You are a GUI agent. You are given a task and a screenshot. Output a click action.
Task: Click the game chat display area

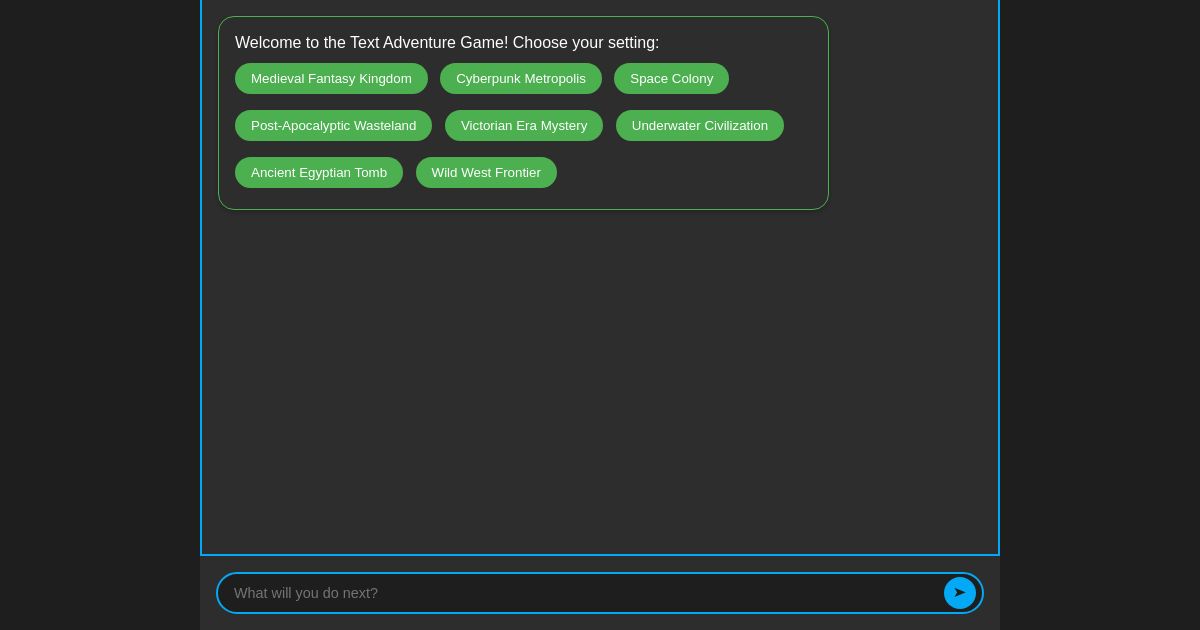point(600,380)
